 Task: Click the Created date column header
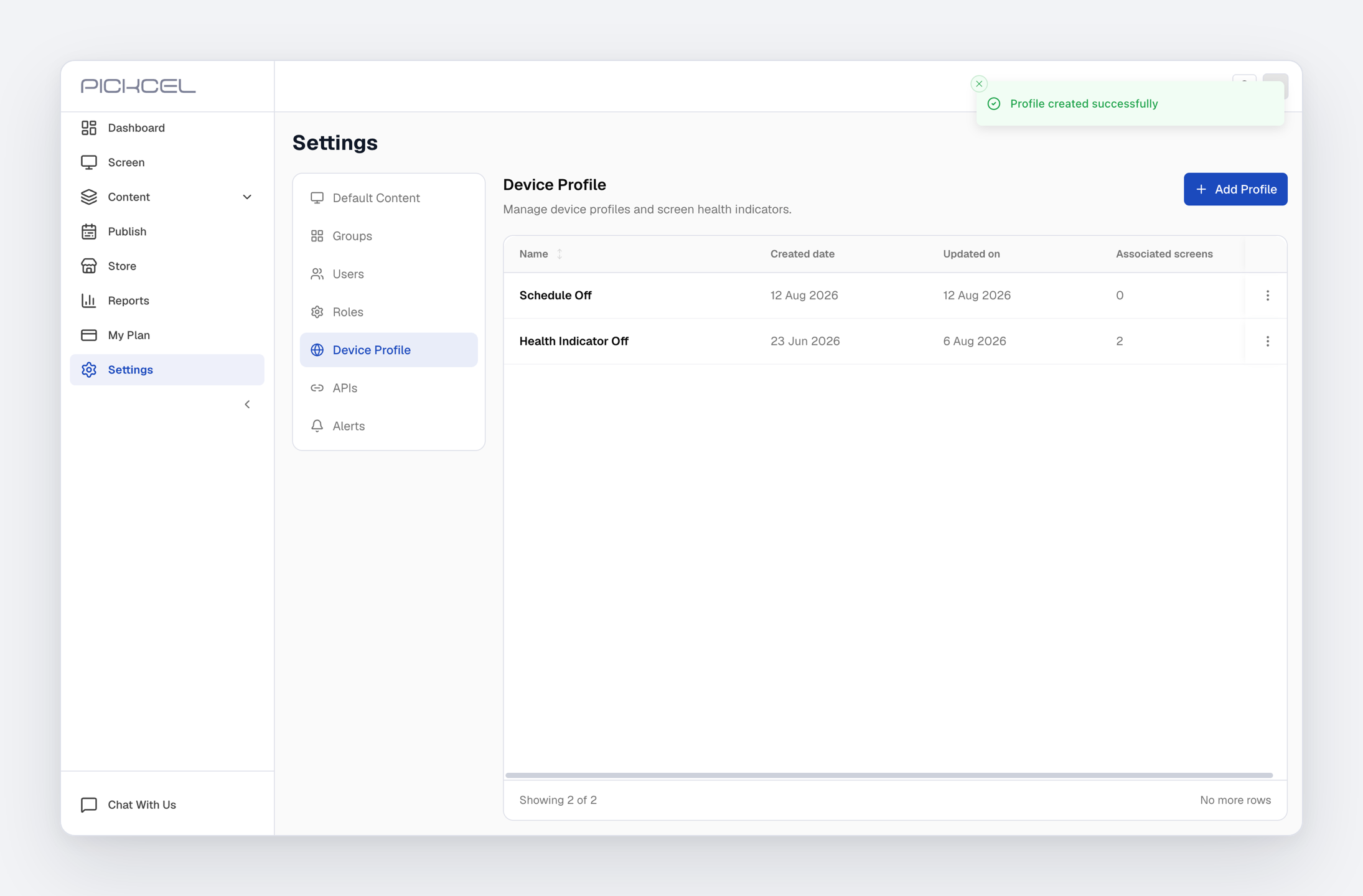[802, 254]
